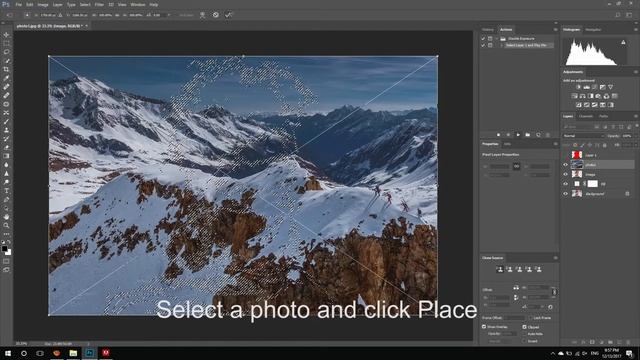Add a layer mask from Layers footer
Viewport: 640px width, 360px height.
592,342
